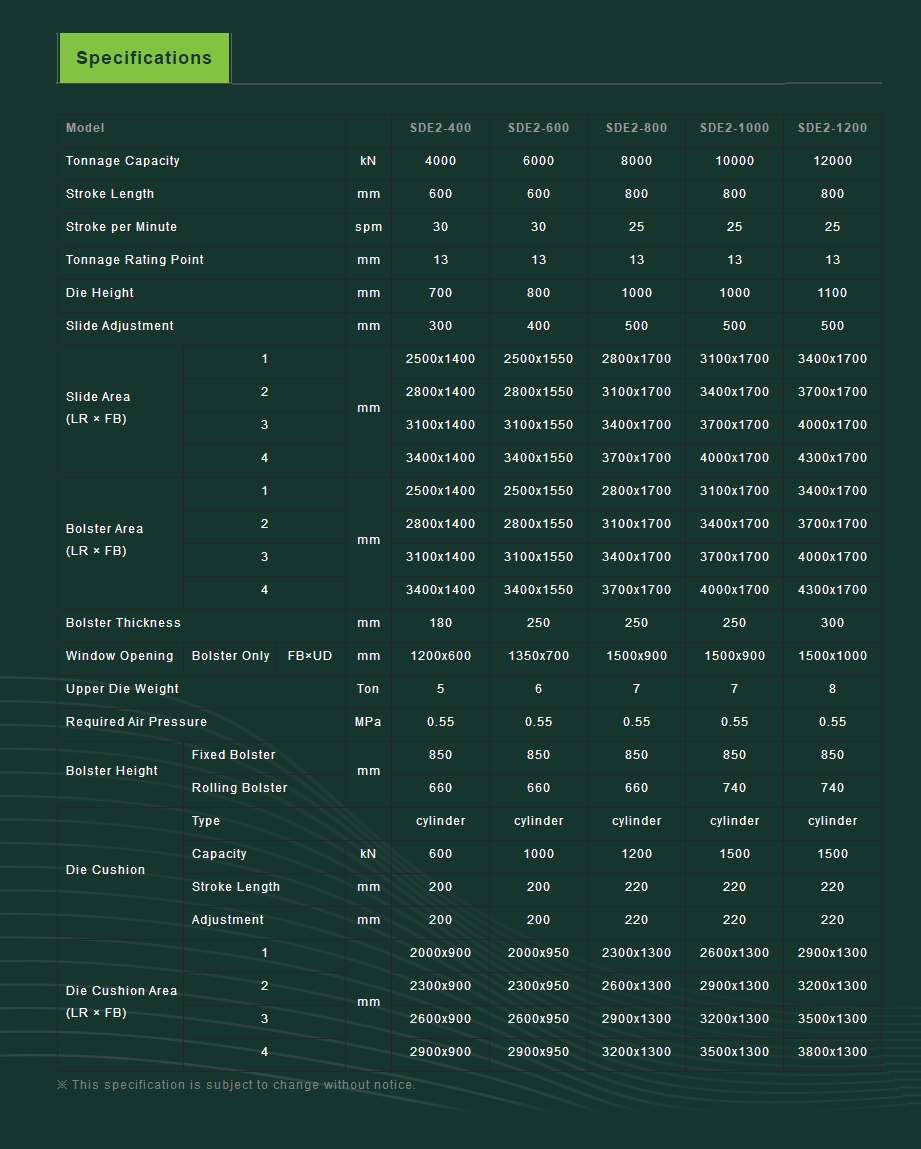Click the 3800x1300 die cushion area value
This screenshot has height=1149, width=921.
click(832, 1052)
